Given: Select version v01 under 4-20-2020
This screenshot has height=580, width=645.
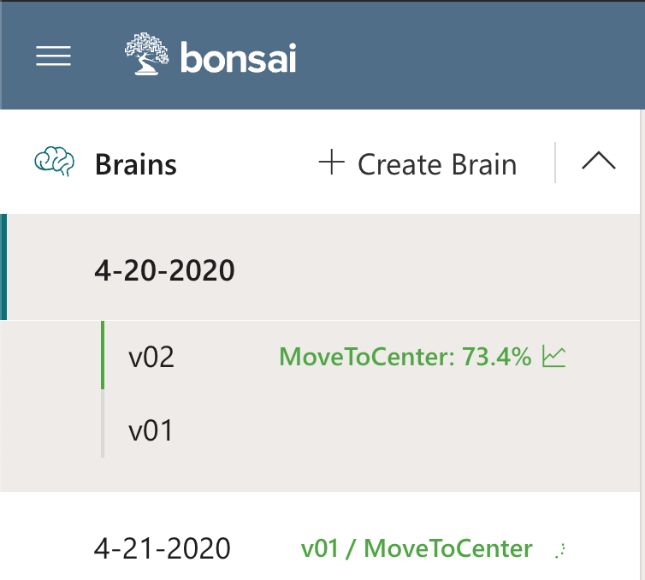Looking at the screenshot, I should pyautogui.click(x=151, y=431).
